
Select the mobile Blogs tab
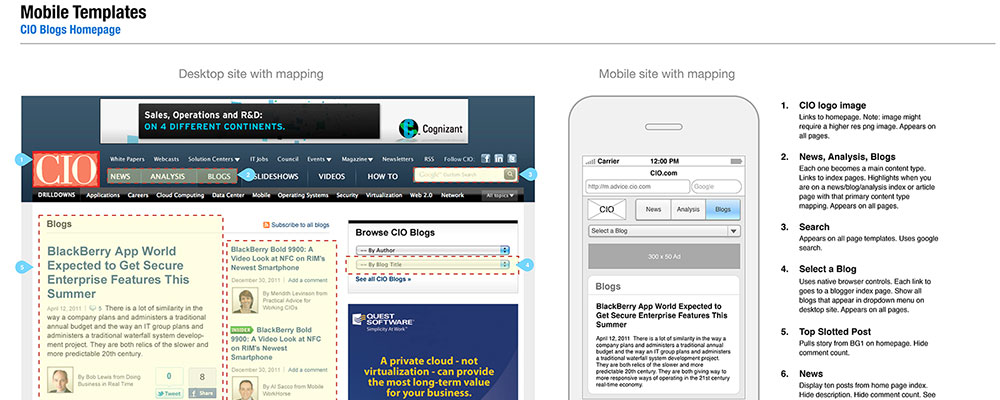[723, 209]
